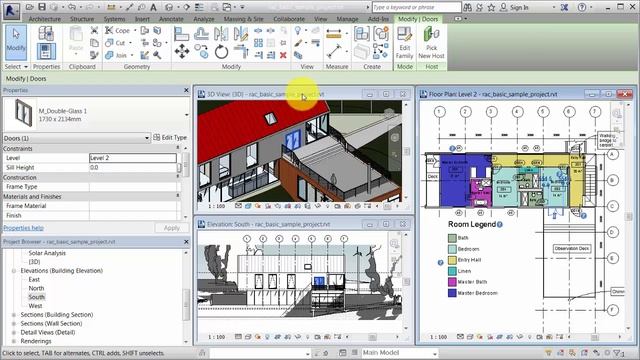Collapse Elevations (Building Elevation) tree node
This screenshot has height=360, width=640.
coord(14,271)
